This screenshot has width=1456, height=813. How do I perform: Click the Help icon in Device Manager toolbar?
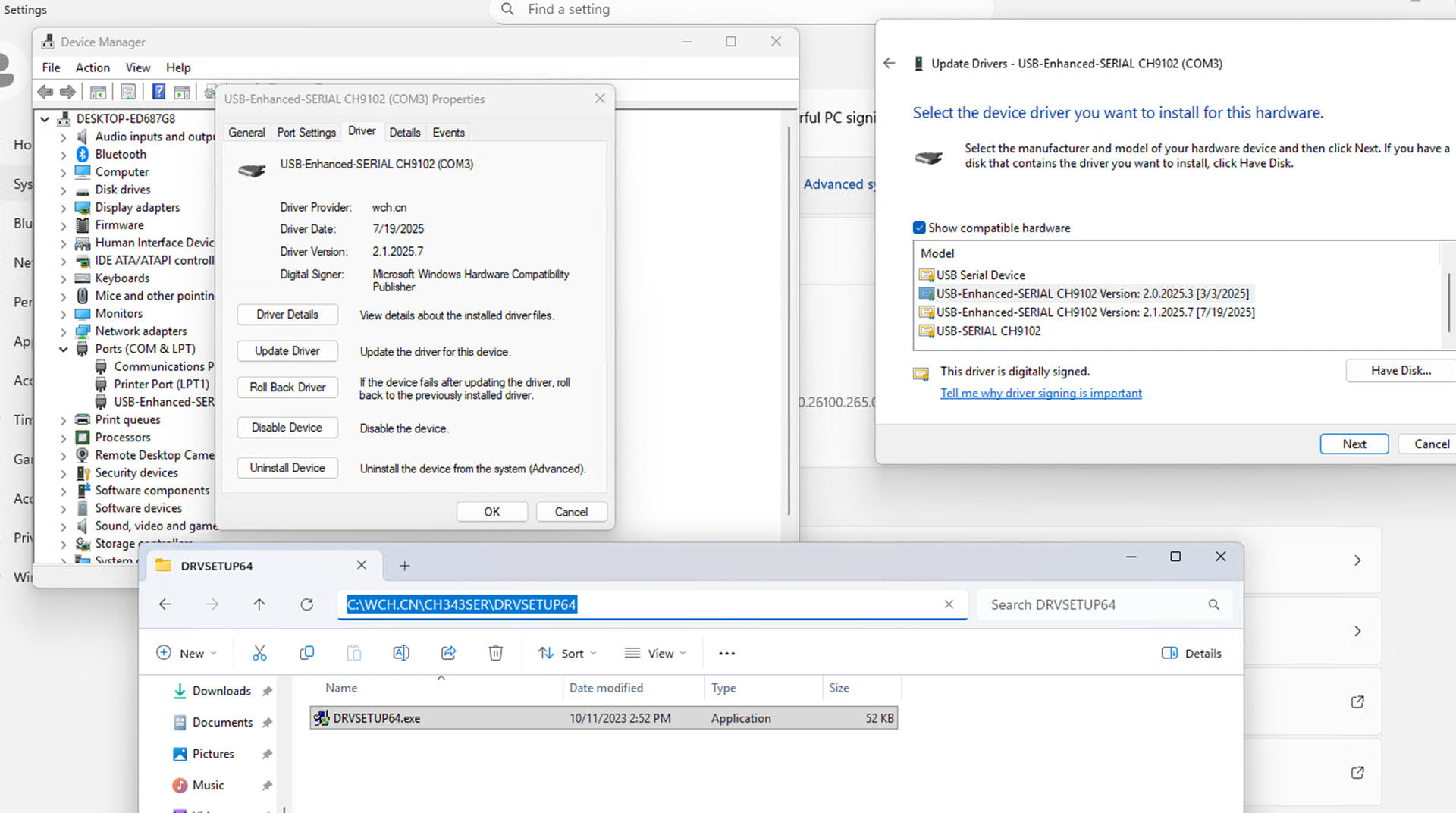coord(158,92)
